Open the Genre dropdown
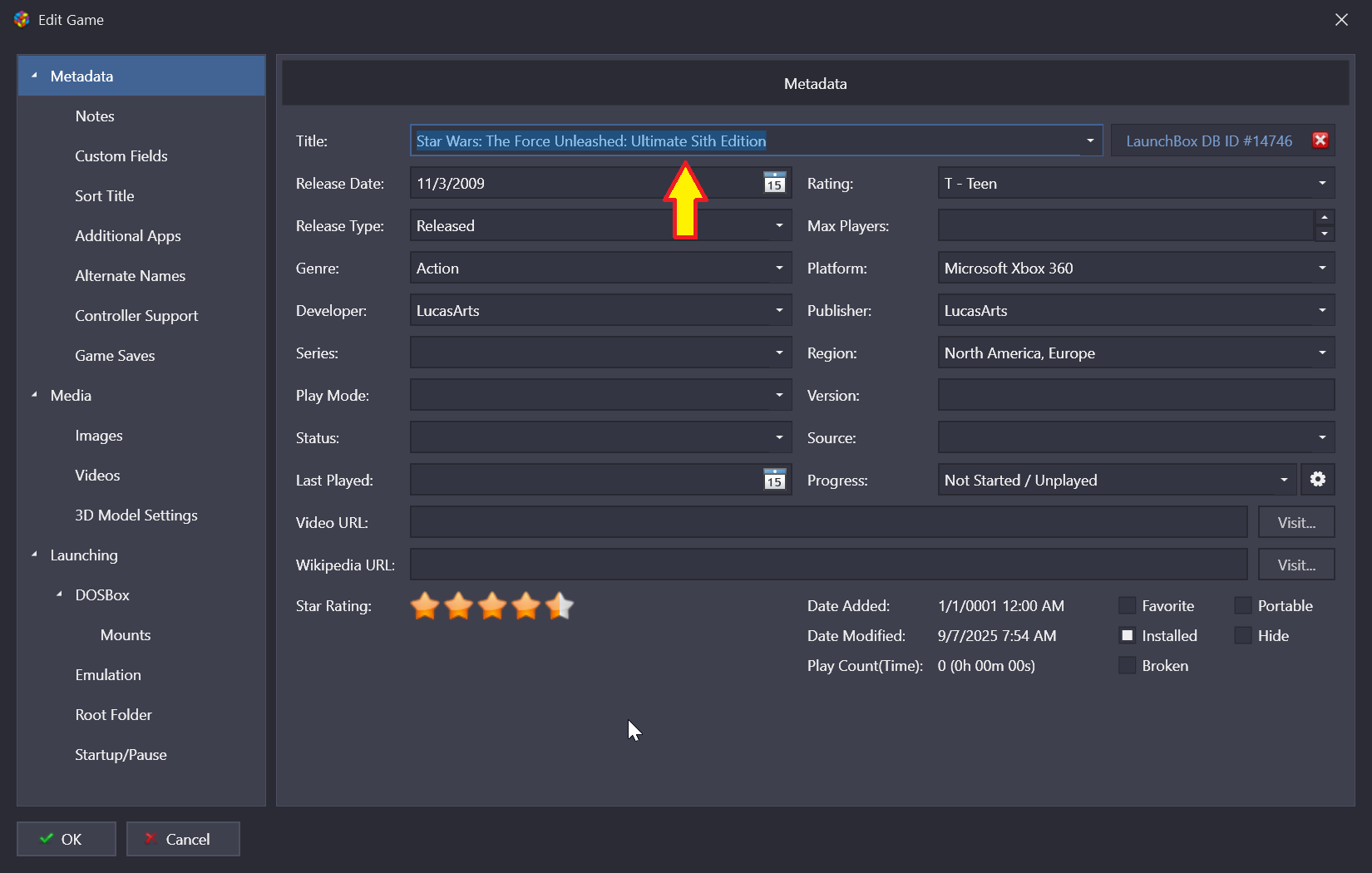1372x873 pixels. [x=779, y=268]
